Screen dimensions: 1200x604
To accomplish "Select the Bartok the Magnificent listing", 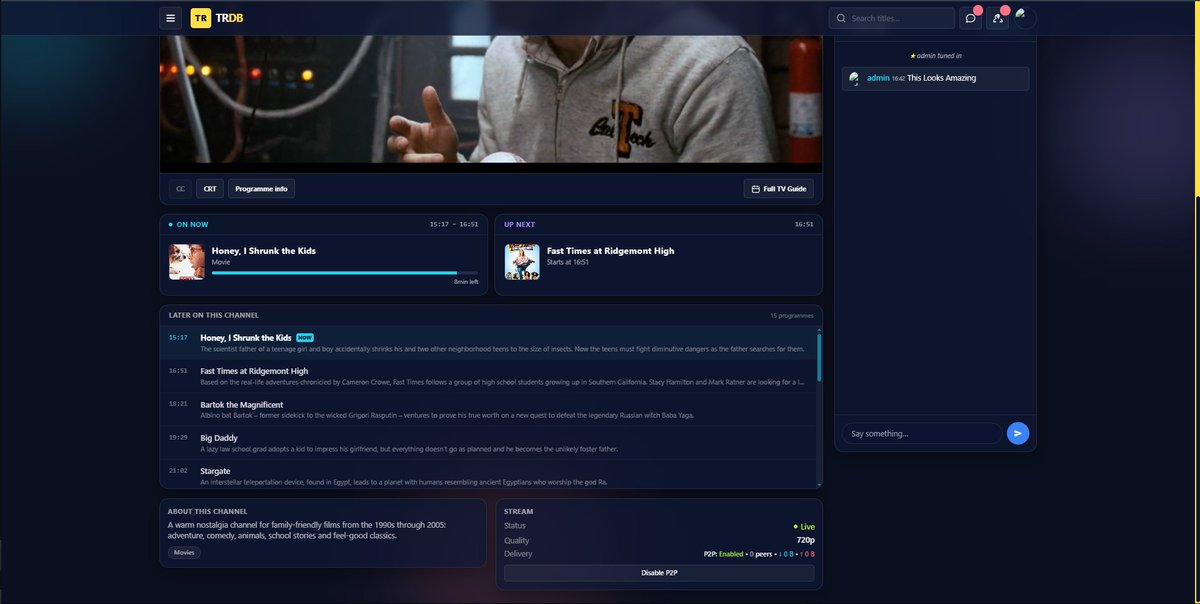I will pos(489,409).
